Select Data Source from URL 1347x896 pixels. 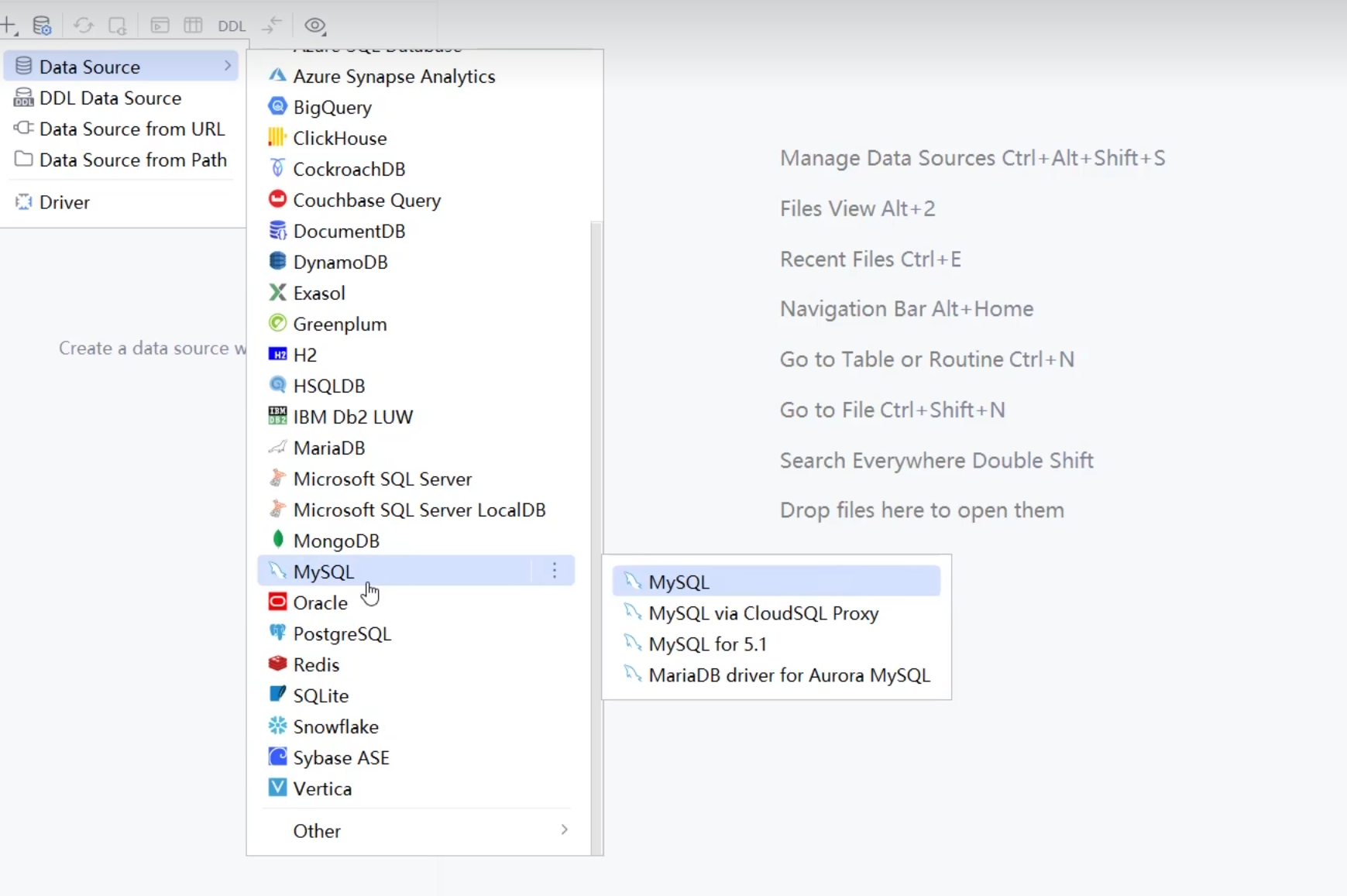pyautogui.click(x=132, y=129)
